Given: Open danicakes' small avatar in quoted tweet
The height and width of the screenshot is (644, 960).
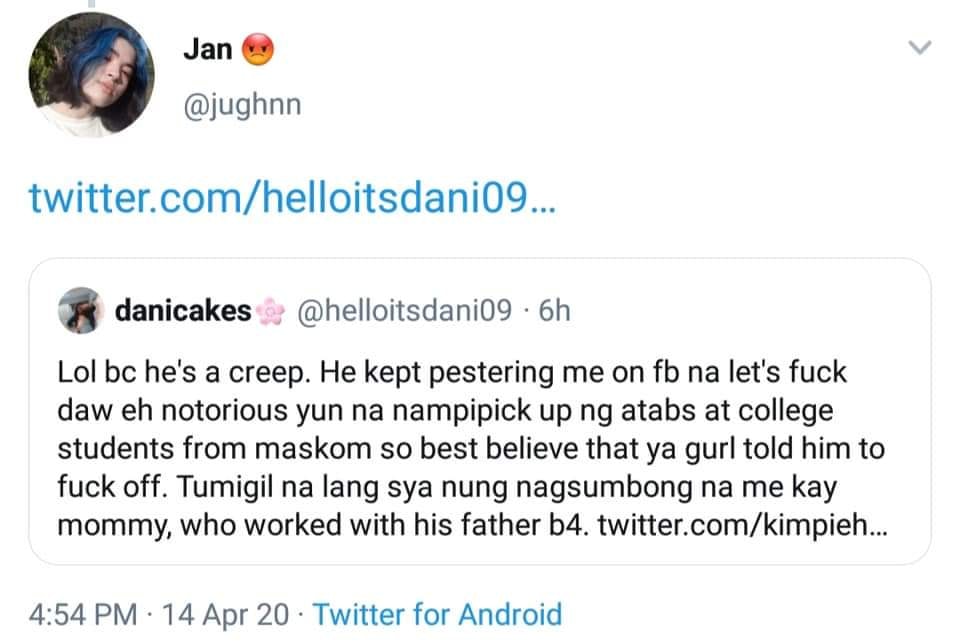Looking at the screenshot, I should pyautogui.click(x=80, y=311).
